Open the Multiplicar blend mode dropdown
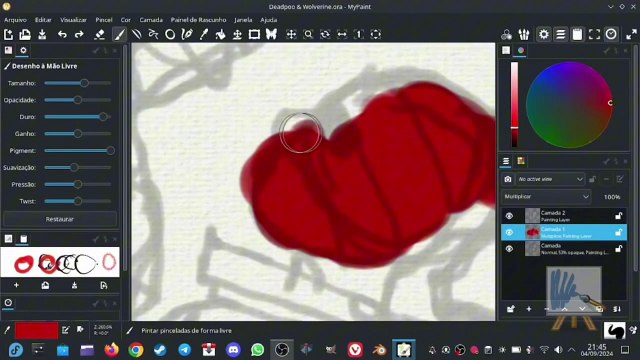The height and width of the screenshot is (360, 640). tap(546, 197)
